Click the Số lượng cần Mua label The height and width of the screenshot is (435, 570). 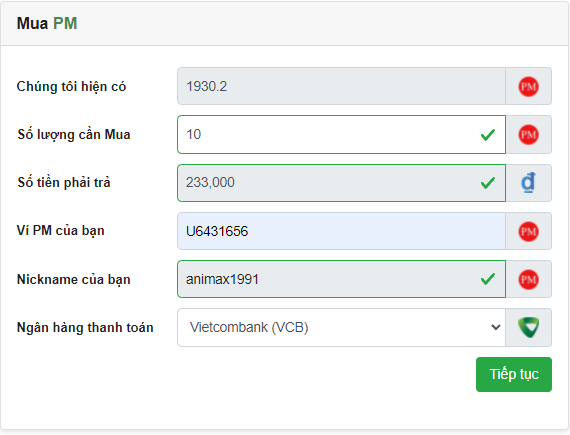[x=74, y=134]
